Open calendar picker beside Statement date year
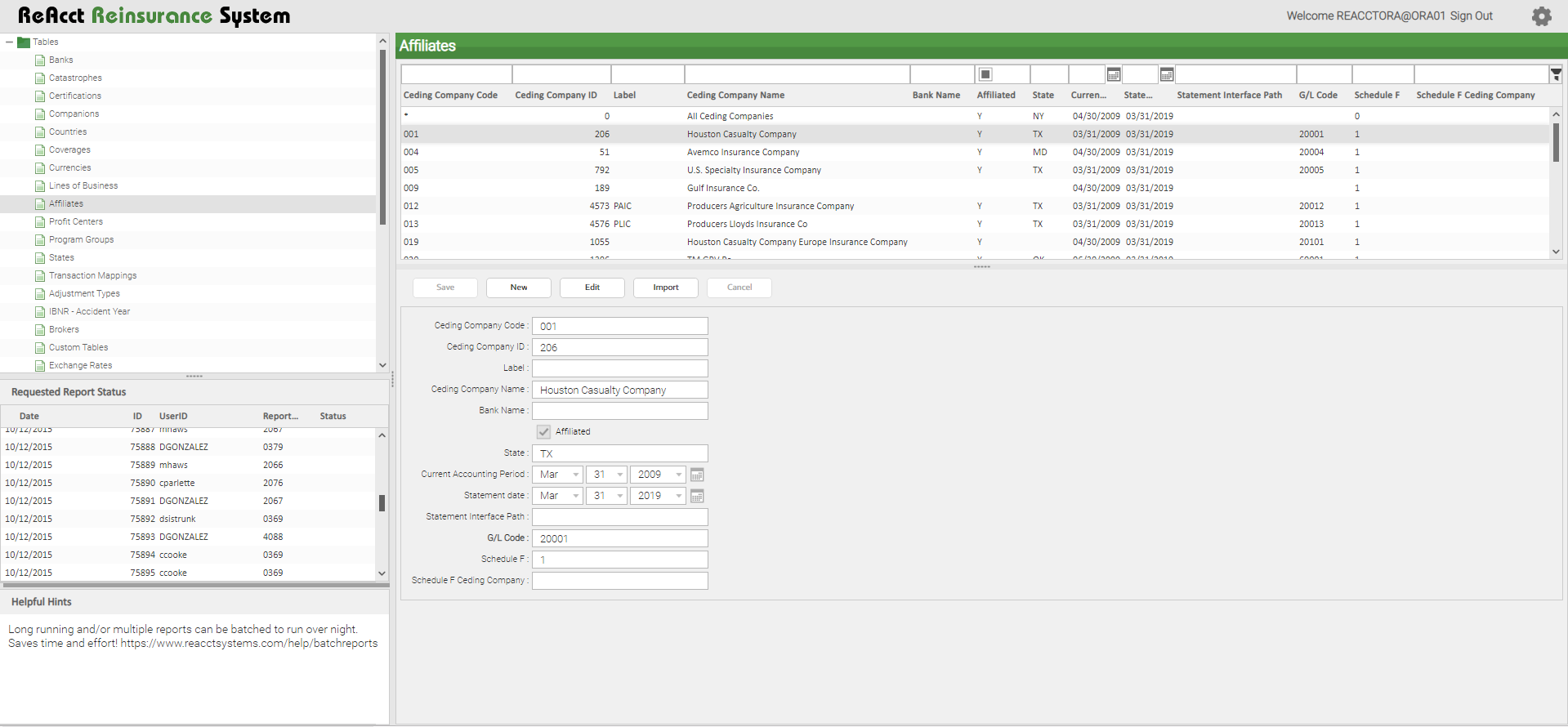1568x727 pixels. (x=697, y=496)
